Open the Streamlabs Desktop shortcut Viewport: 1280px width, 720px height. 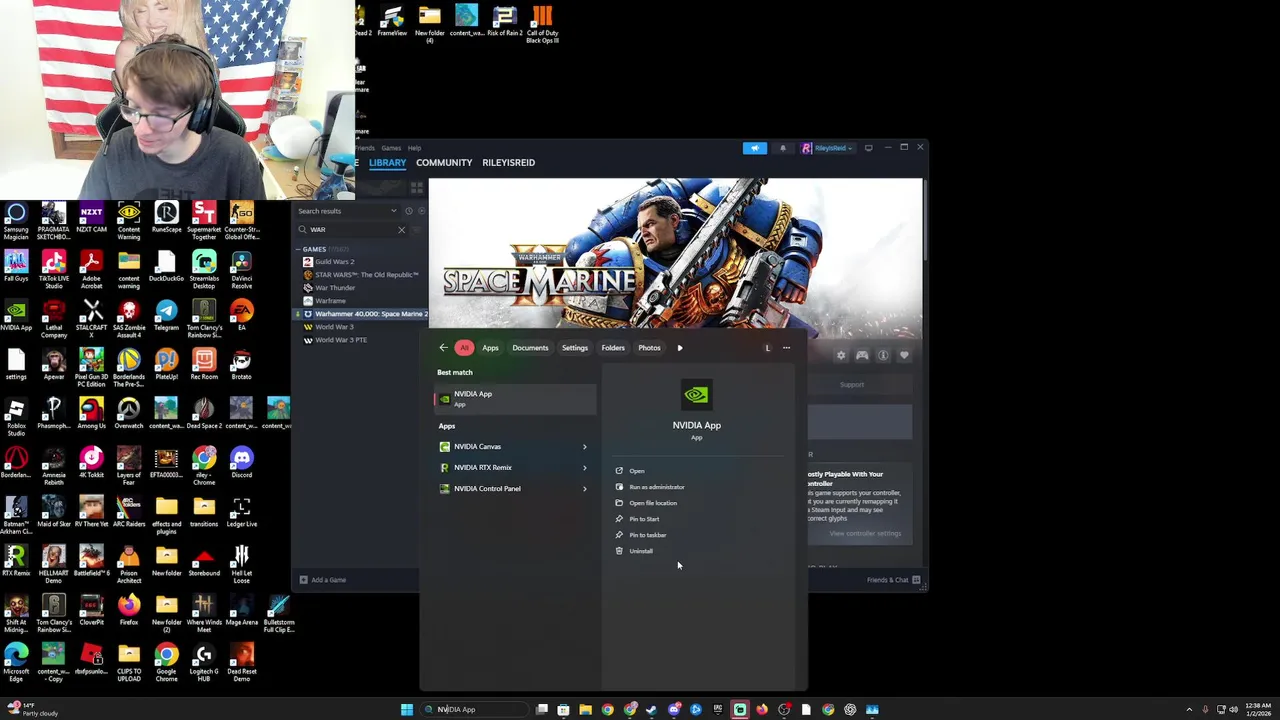tap(204, 267)
